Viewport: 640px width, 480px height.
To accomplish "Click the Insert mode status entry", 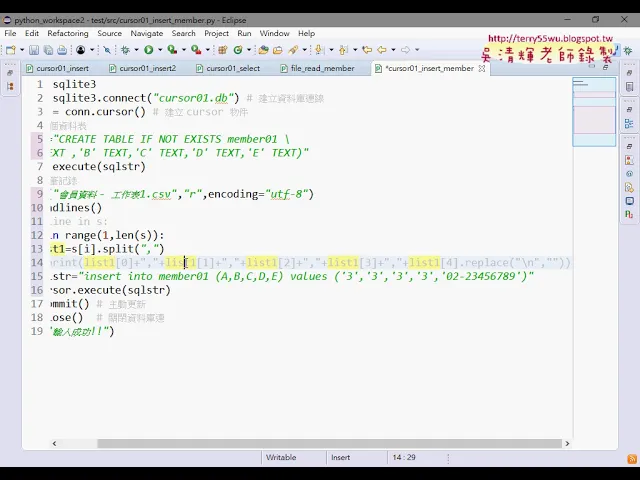I will point(341,458).
